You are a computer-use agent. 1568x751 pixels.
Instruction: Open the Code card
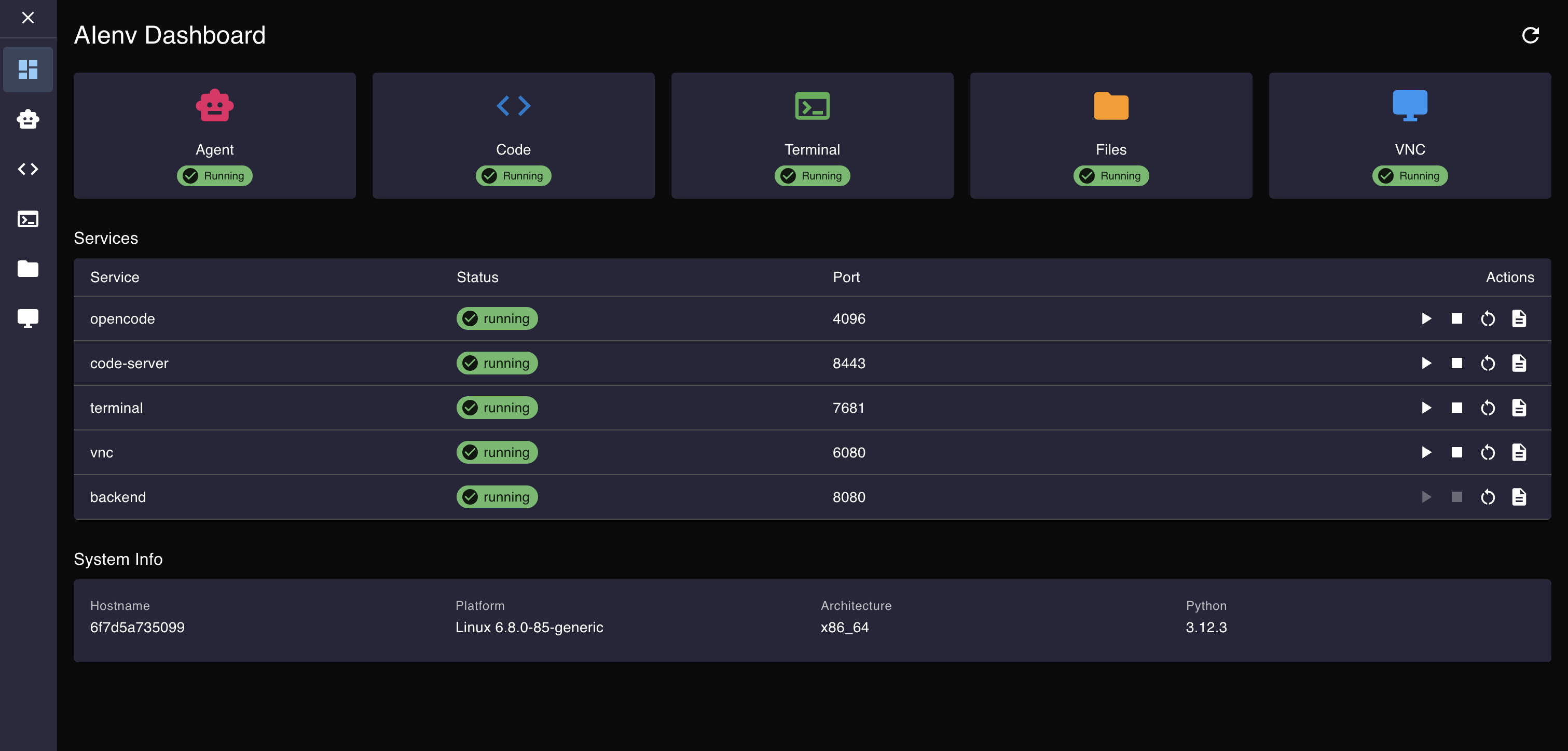pos(513,135)
